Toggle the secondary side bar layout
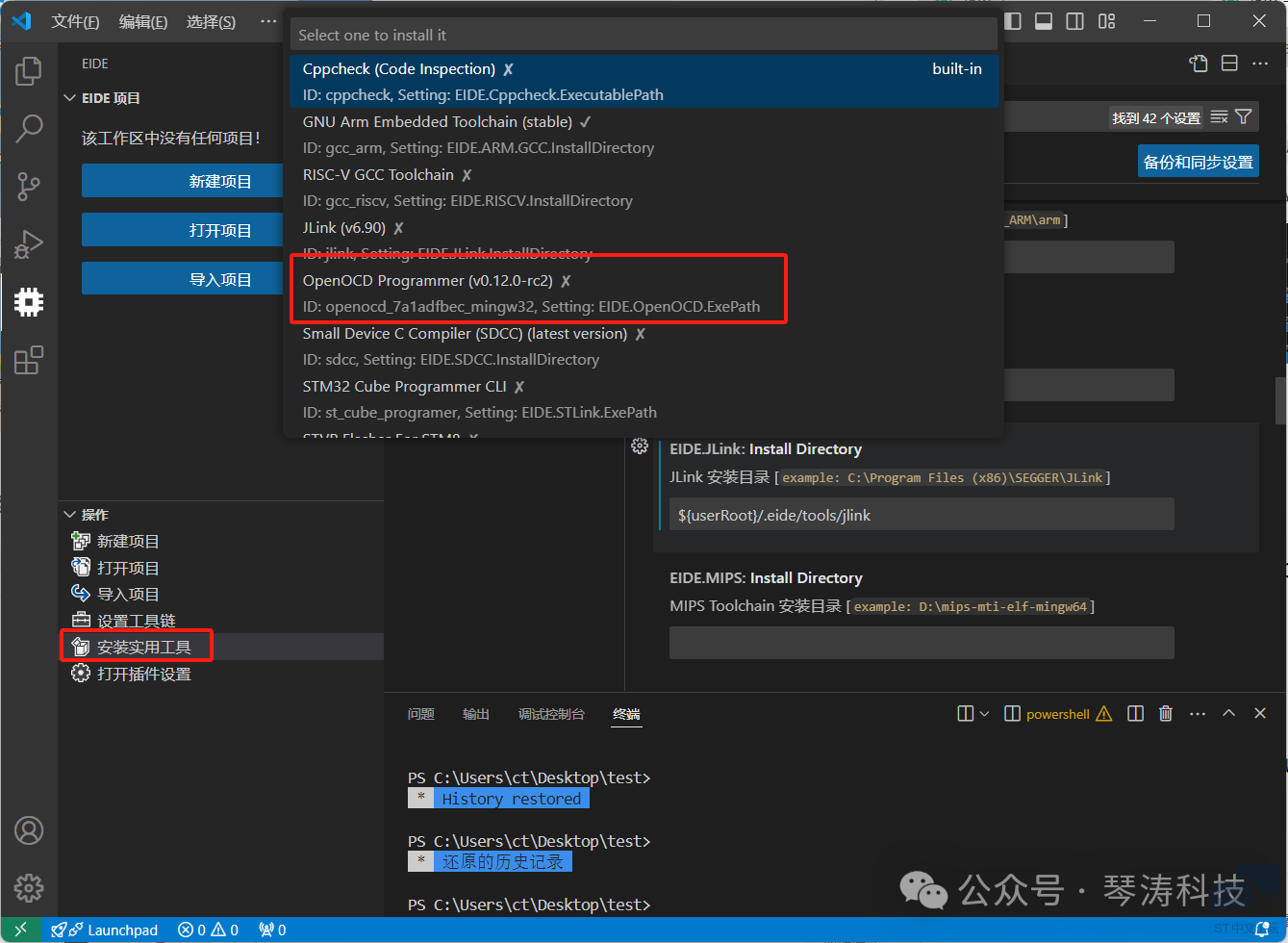 pos(1075,21)
